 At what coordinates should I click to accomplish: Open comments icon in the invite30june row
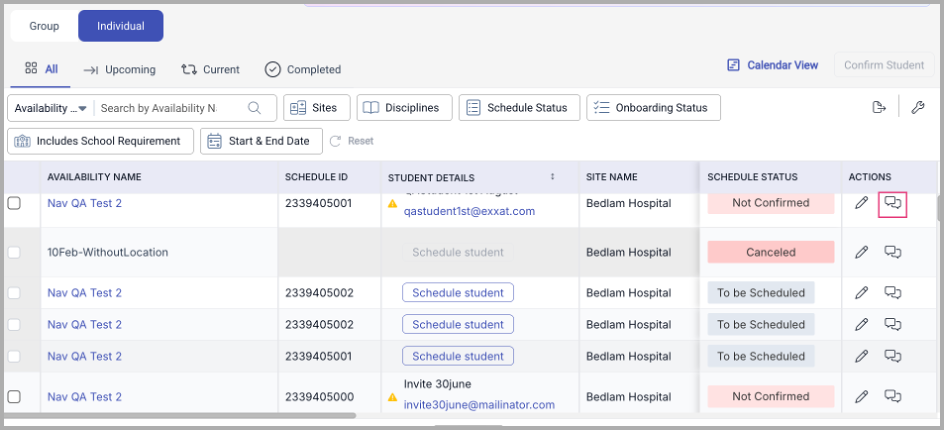[x=893, y=396]
